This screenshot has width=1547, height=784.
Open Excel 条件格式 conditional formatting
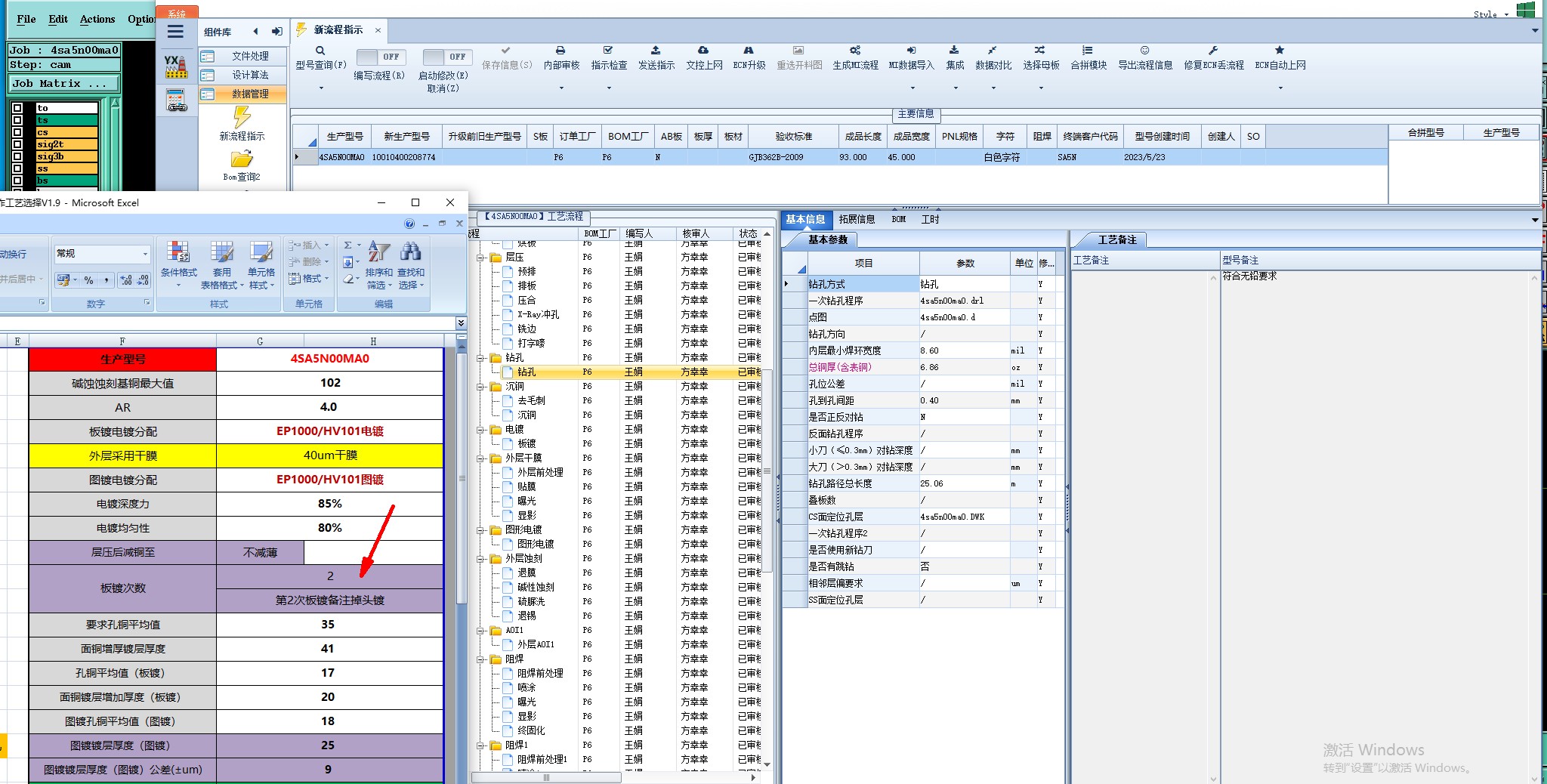pos(178,265)
